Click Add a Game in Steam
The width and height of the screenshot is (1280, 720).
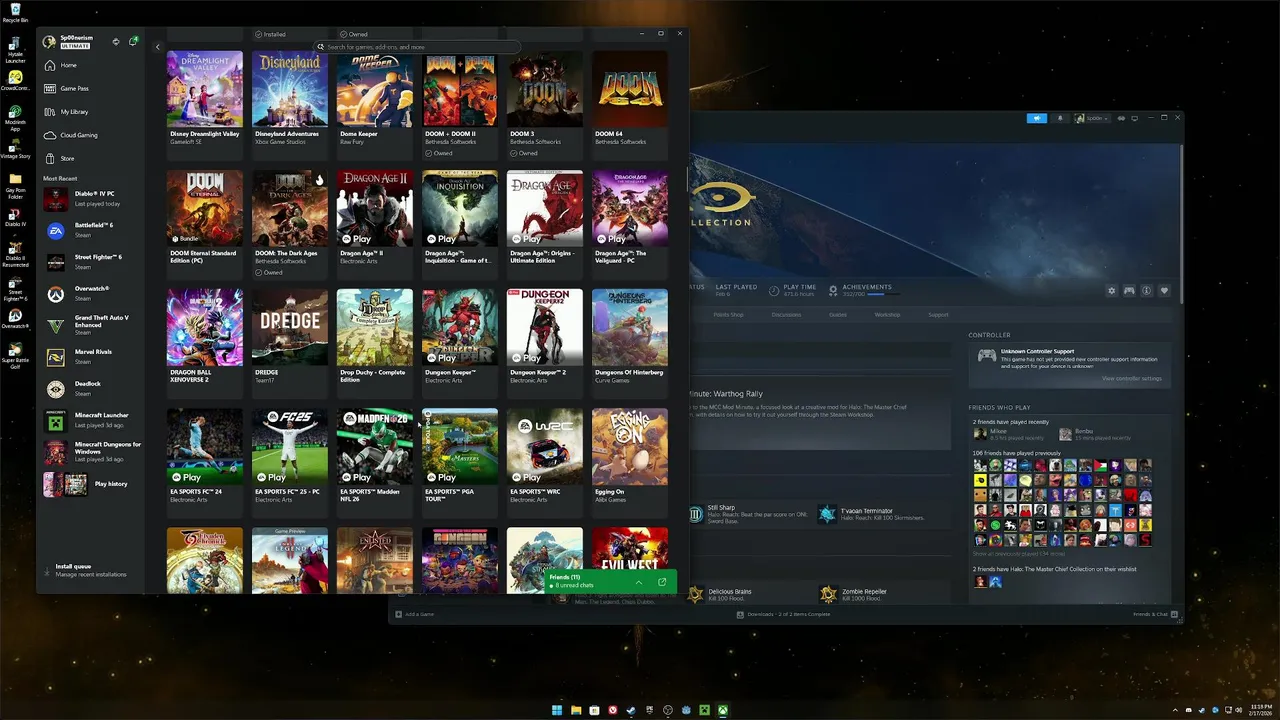pos(415,614)
